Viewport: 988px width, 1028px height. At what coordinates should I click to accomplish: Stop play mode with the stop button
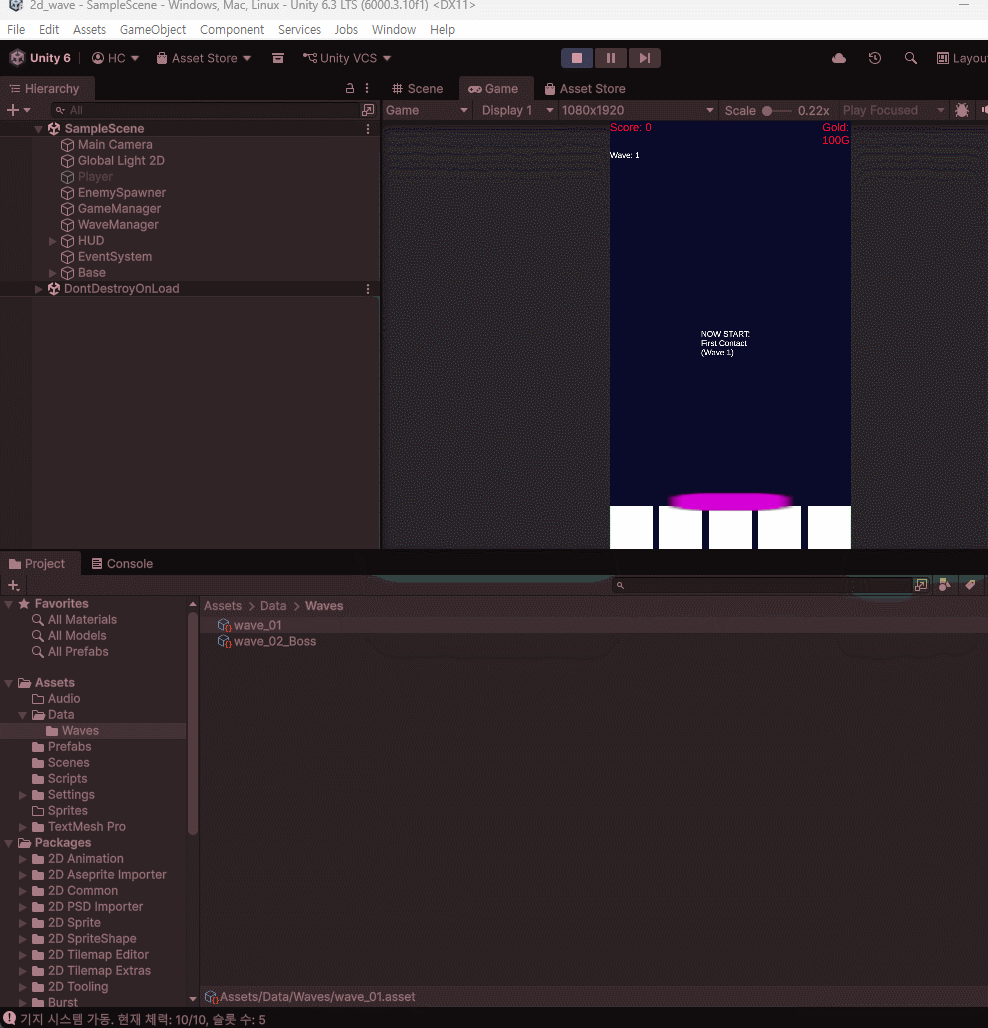pos(577,58)
